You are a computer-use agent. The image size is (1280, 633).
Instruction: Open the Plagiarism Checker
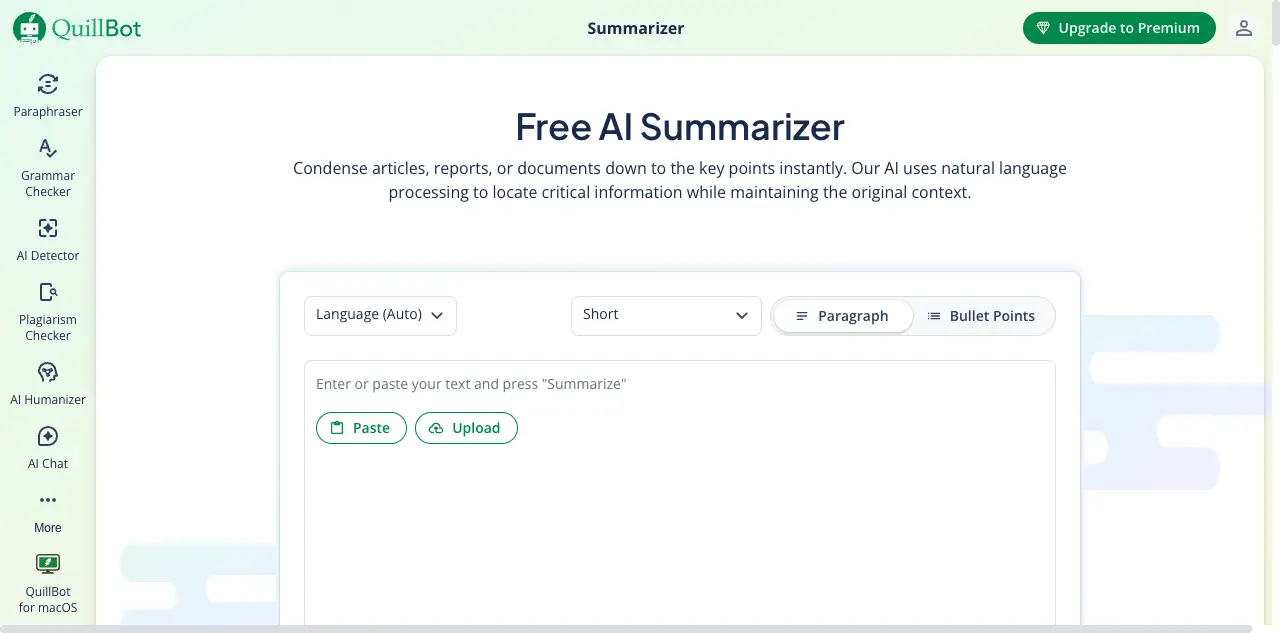click(47, 310)
